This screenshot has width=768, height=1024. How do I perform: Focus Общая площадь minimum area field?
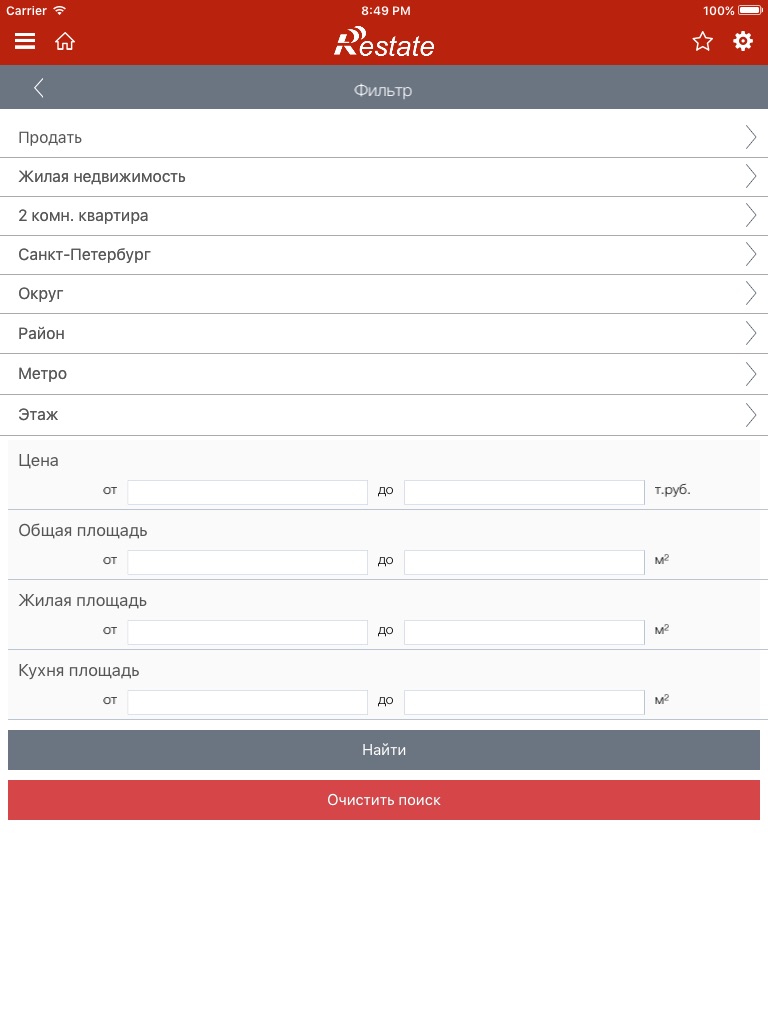247,562
